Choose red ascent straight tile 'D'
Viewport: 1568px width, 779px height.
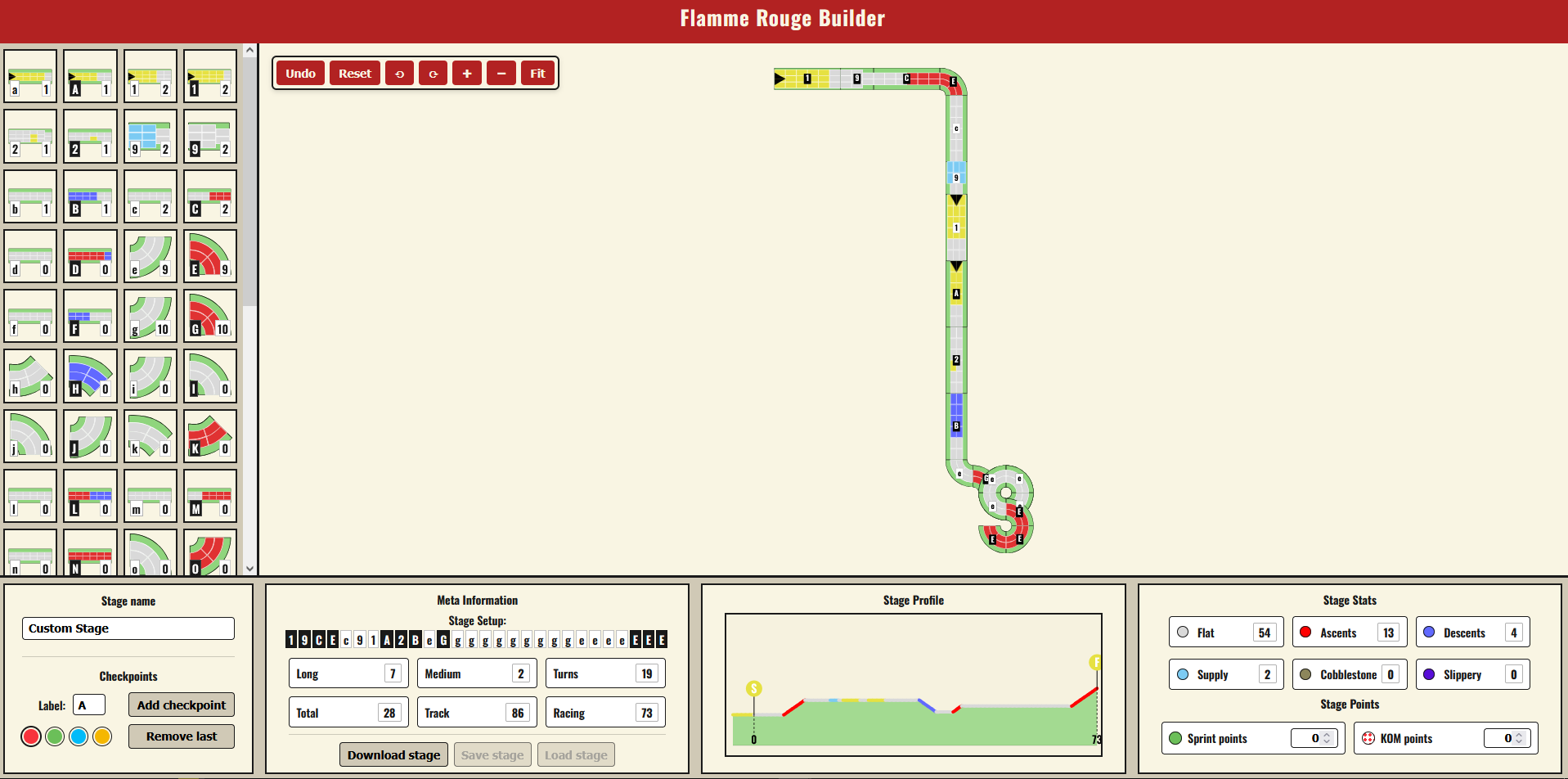pyautogui.click(x=90, y=256)
